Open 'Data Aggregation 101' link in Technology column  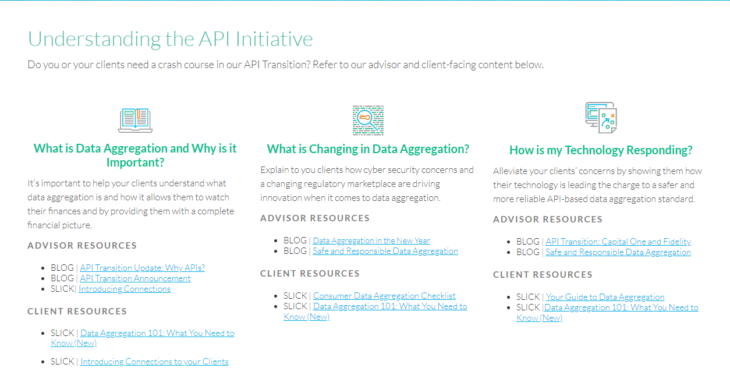[608, 313]
